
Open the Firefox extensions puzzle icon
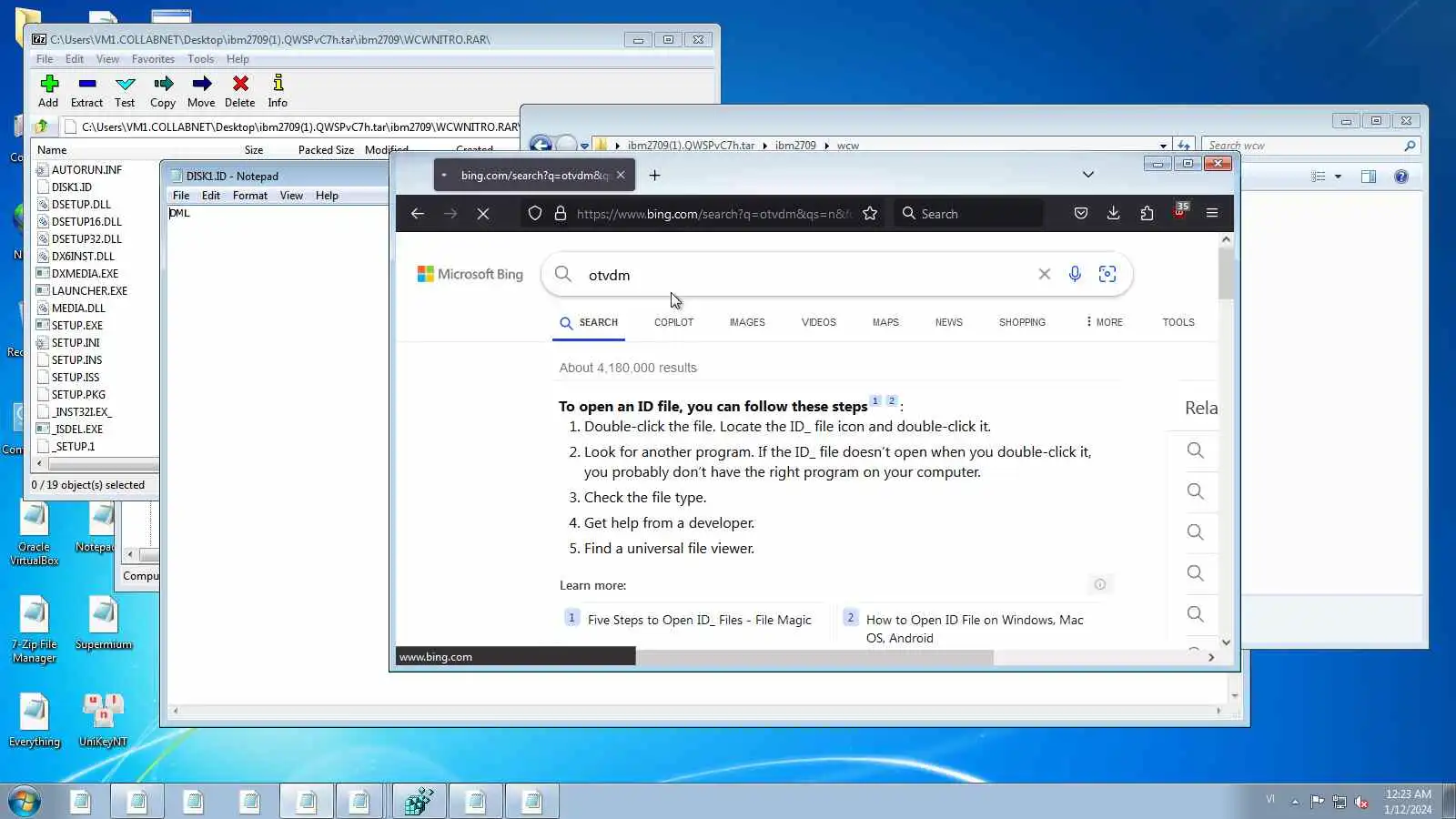pyautogui.click(x=1147, y=213)
